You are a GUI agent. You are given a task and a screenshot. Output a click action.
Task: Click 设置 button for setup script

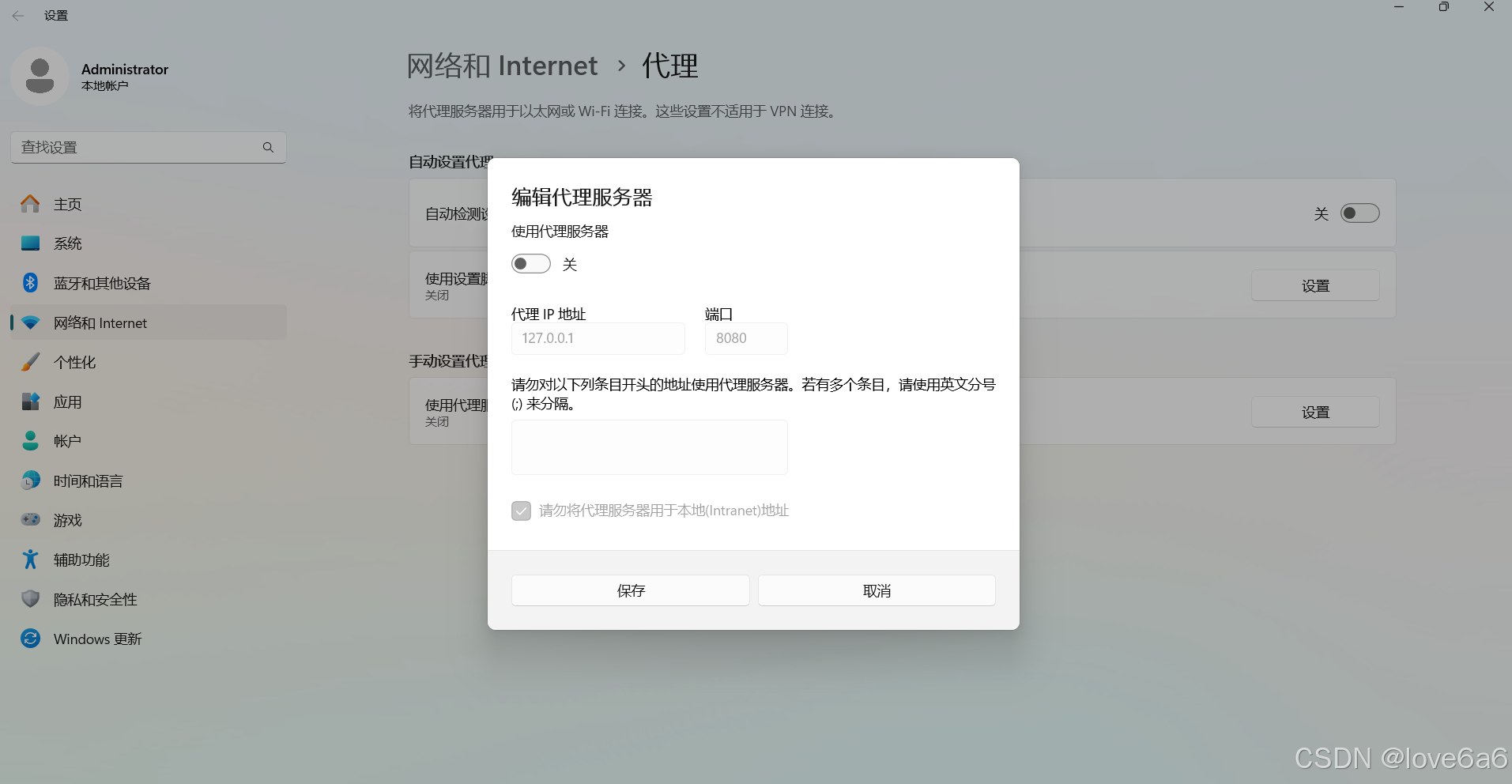click(1315, 285)
